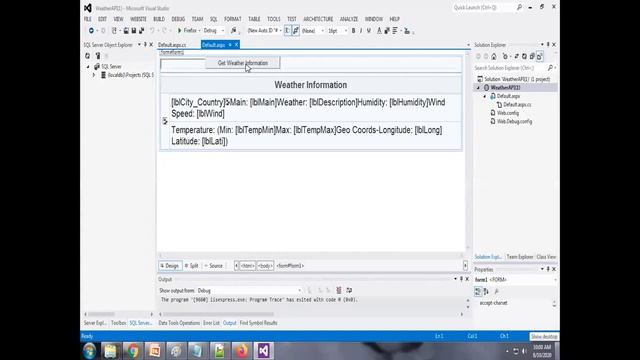Switch to the Team Explorer tab

520,257
